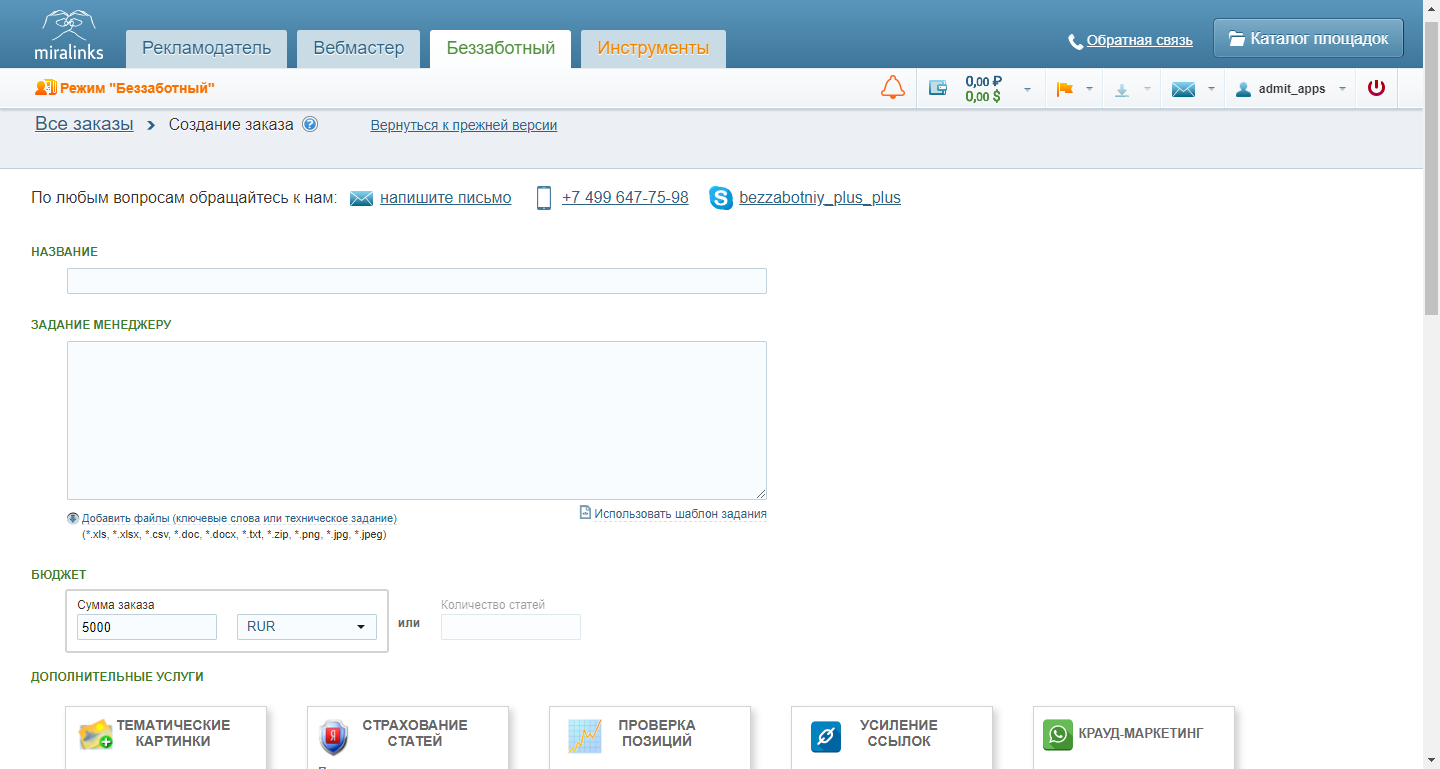Click the 'Количество статей' input field

(511, 627)
